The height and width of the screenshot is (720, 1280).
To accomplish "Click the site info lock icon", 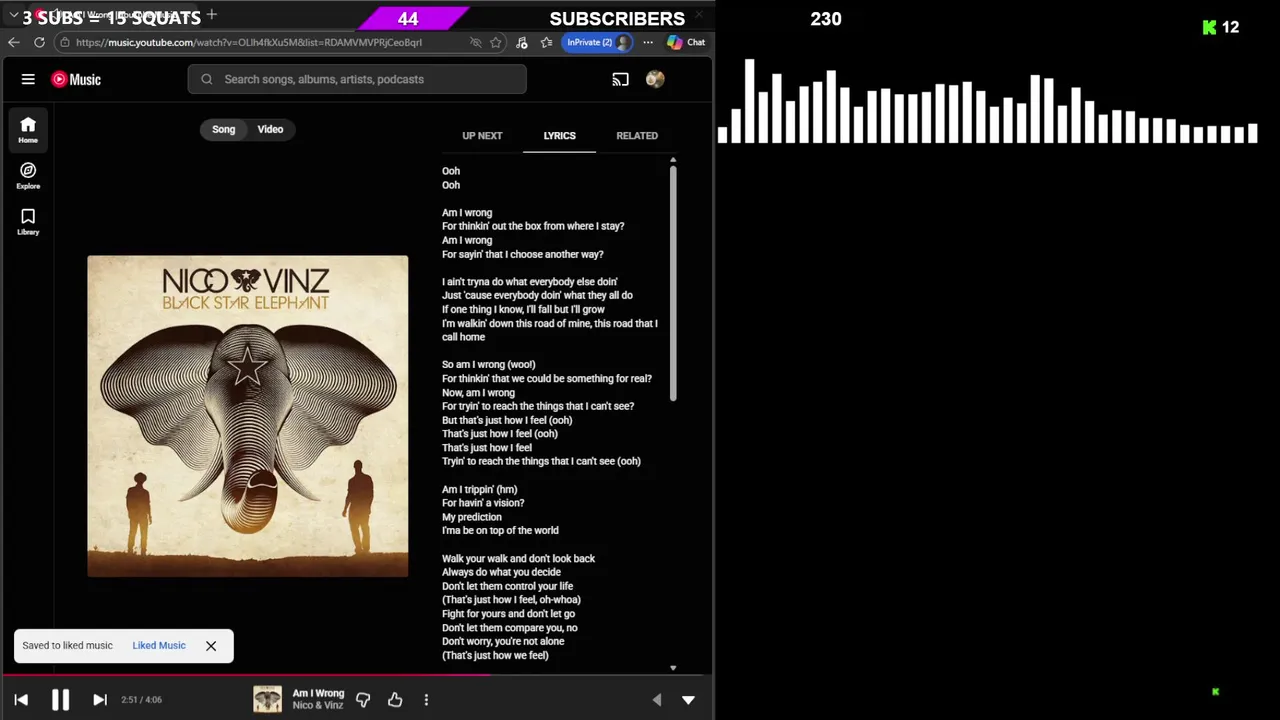I will point(64,42).
